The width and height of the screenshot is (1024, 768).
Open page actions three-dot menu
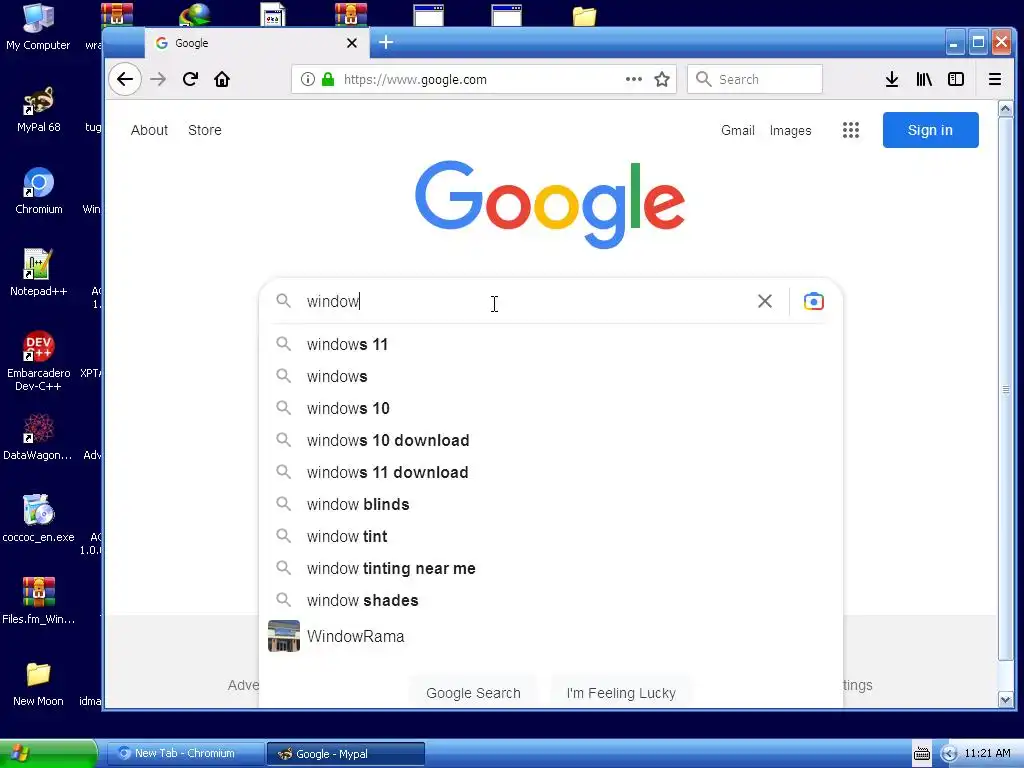coord(633,79)
